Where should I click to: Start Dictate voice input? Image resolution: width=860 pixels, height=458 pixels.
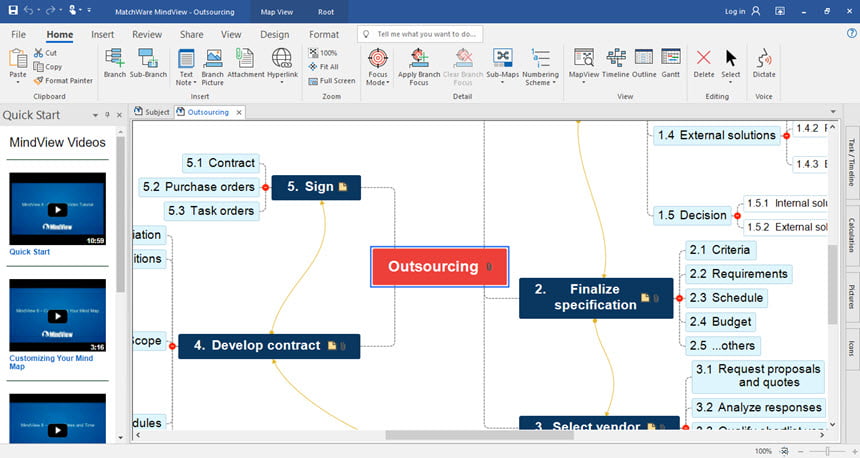click(764, 63)
